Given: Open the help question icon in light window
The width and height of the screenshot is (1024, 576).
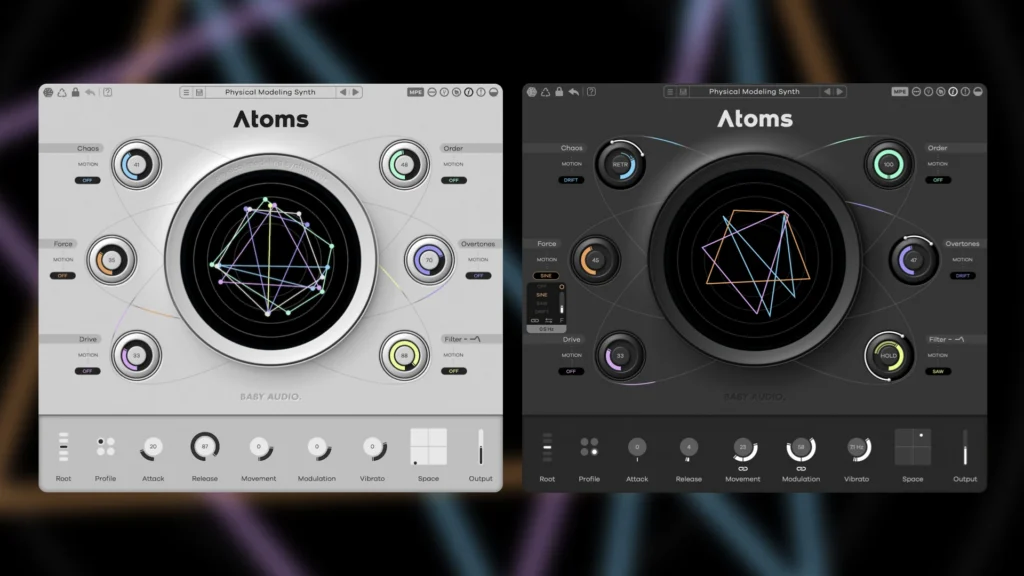Looking at the screenshot, I should 108,92.
